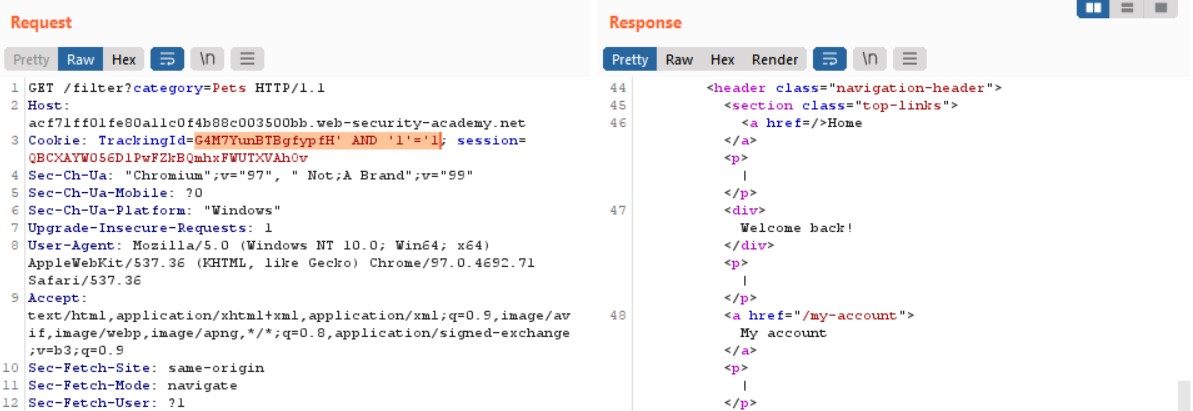Click the header class="navigation-header" line

point(854,88)
